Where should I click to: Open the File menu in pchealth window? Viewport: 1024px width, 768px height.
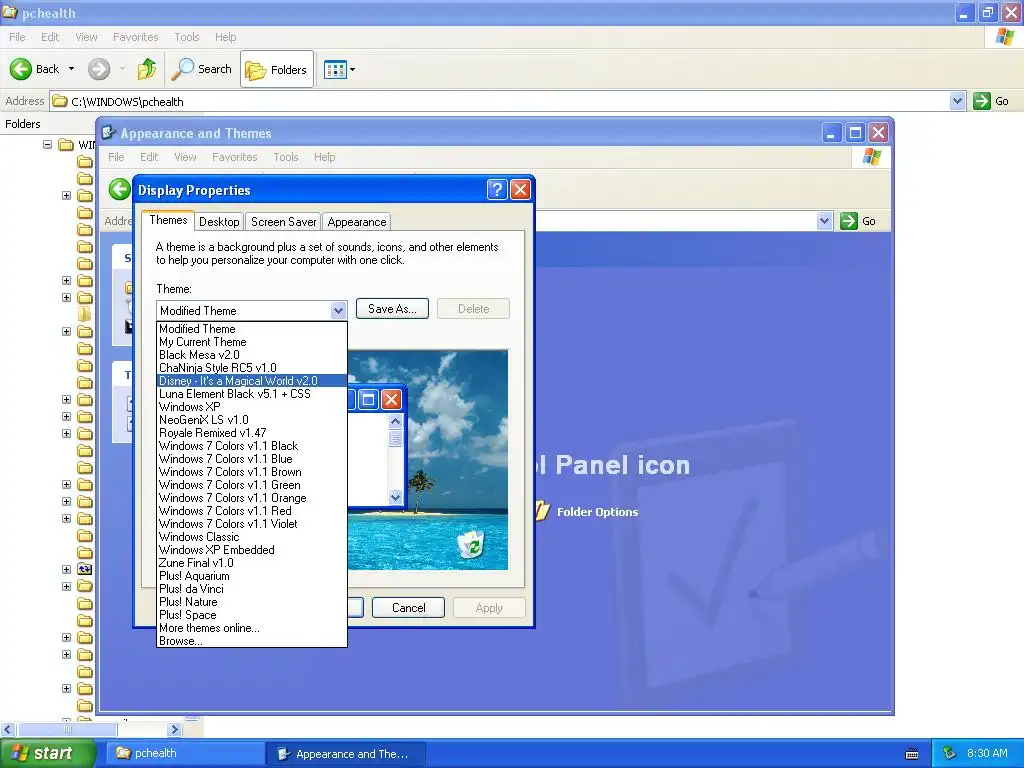pos(17,37)
